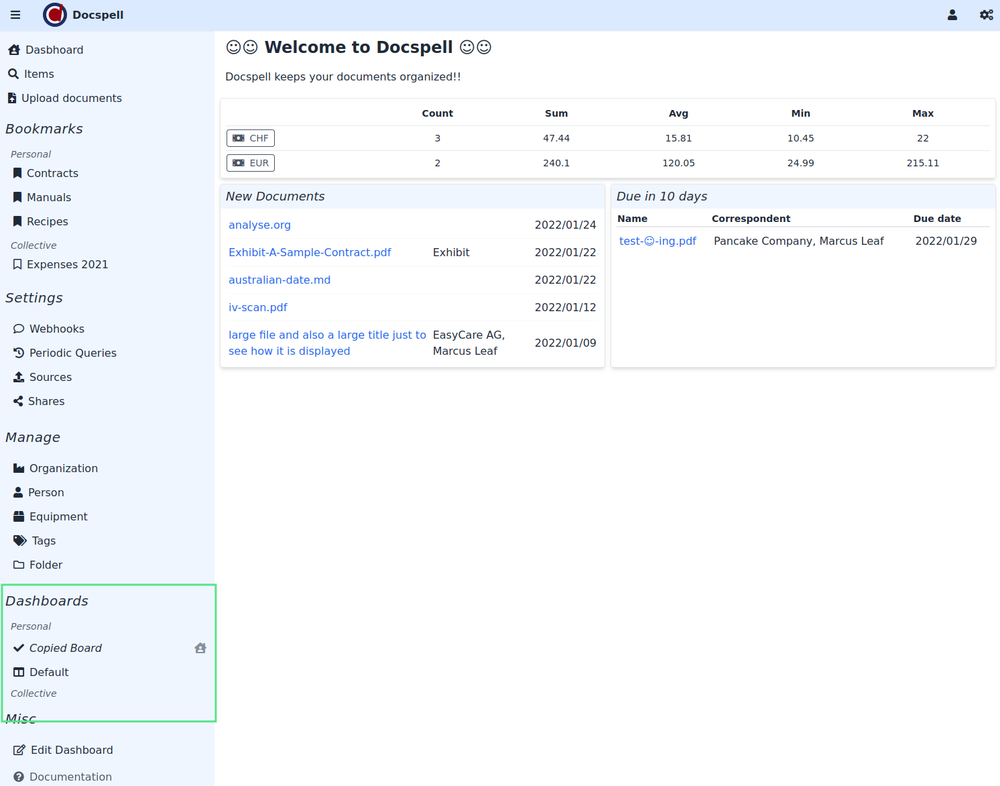Open Upload documents page
The image size is (1000, 786).
pyautogui.click(x=71, y=98)
